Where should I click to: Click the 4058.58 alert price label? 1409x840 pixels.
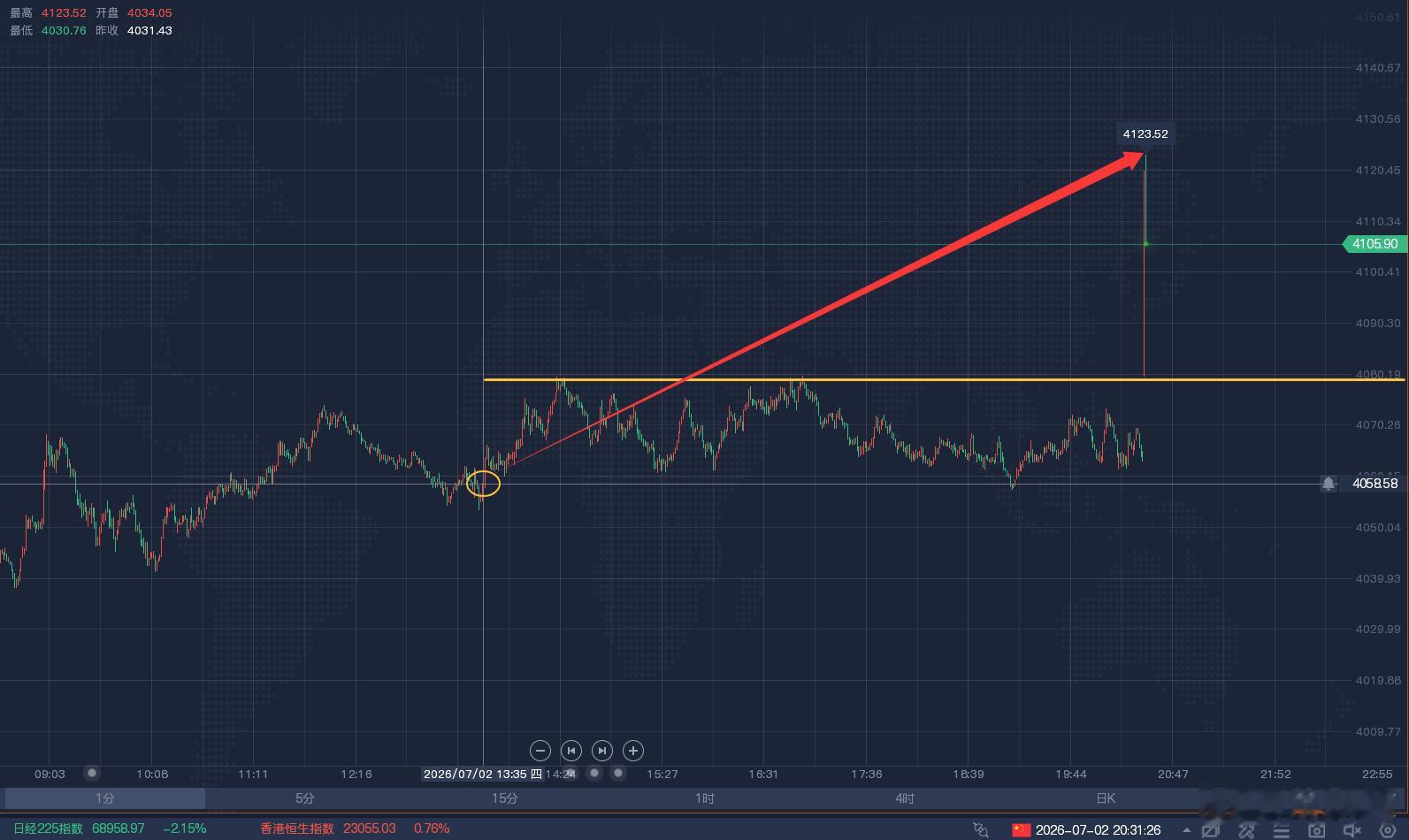point(1375,484)
